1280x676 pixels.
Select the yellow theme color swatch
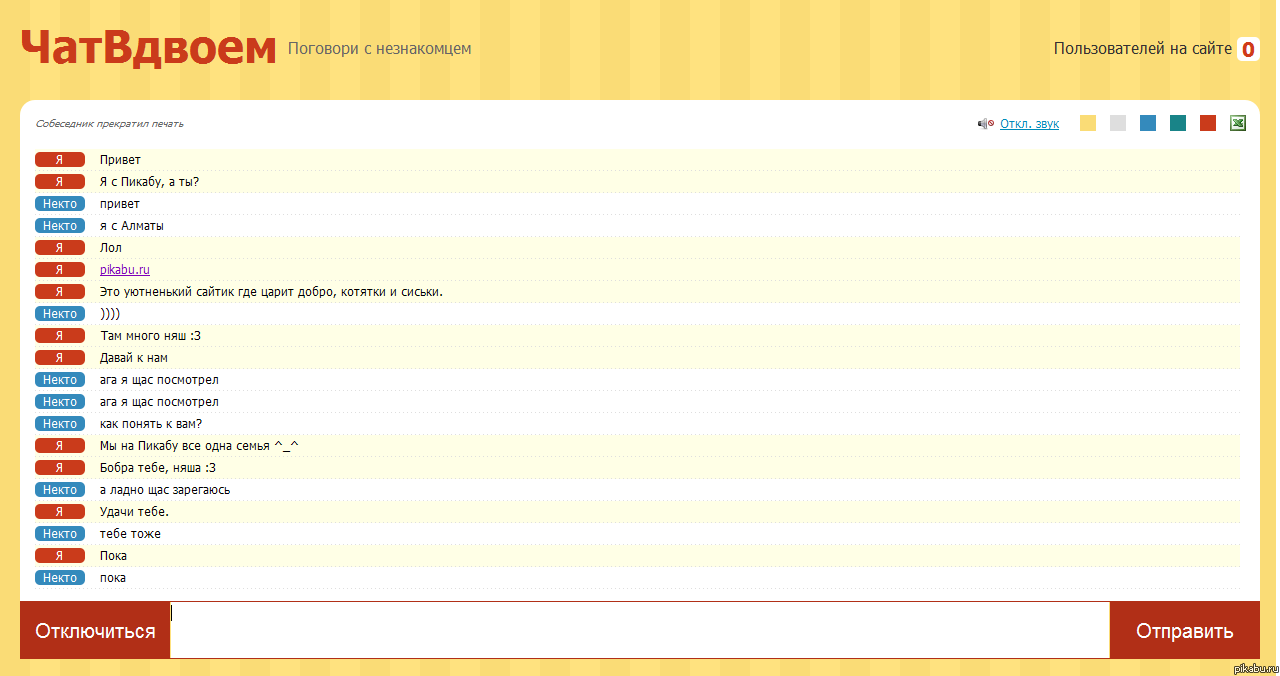click(1088, 123)
